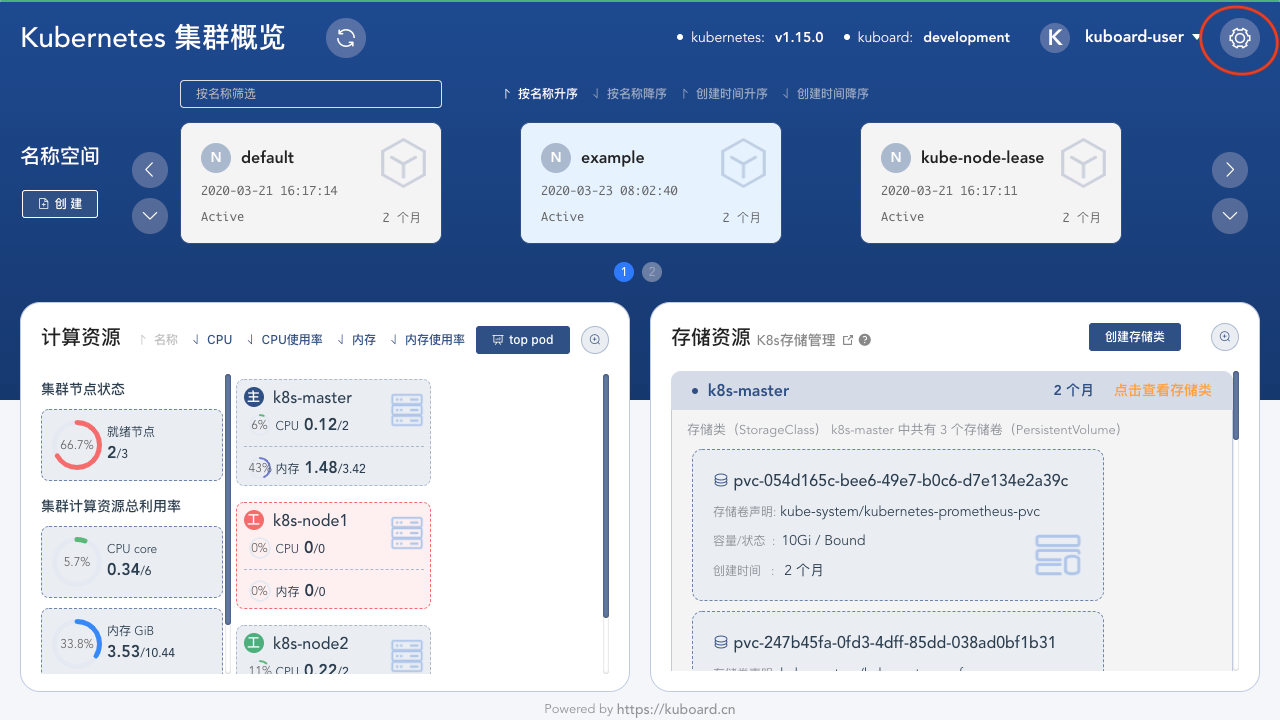Click the database icon beside pvc-054d165c
Screen dimensions: 1280x720
(720, 481)
